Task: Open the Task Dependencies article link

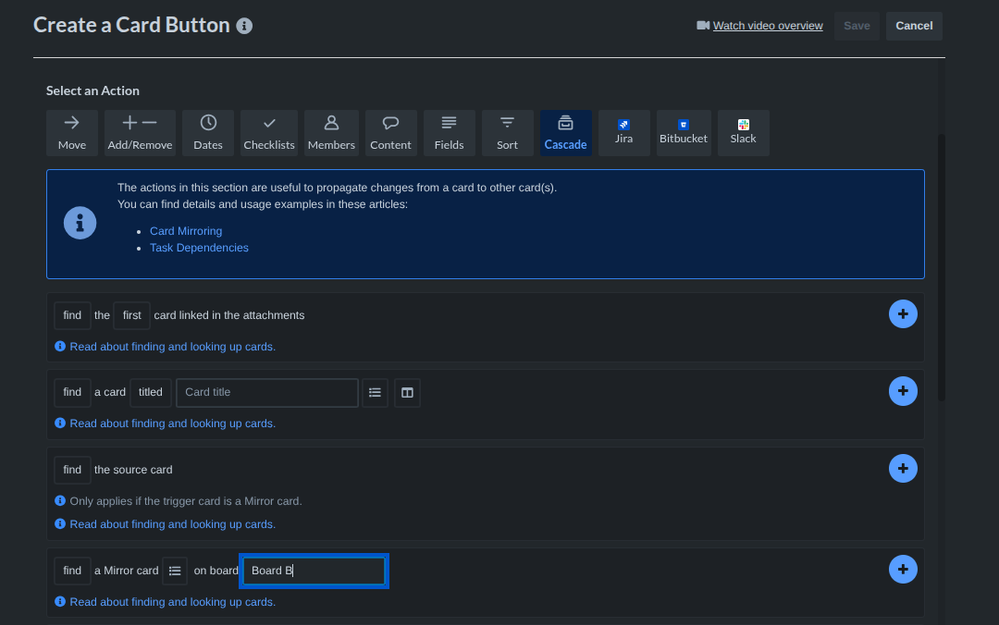Action: click(199, 248)
